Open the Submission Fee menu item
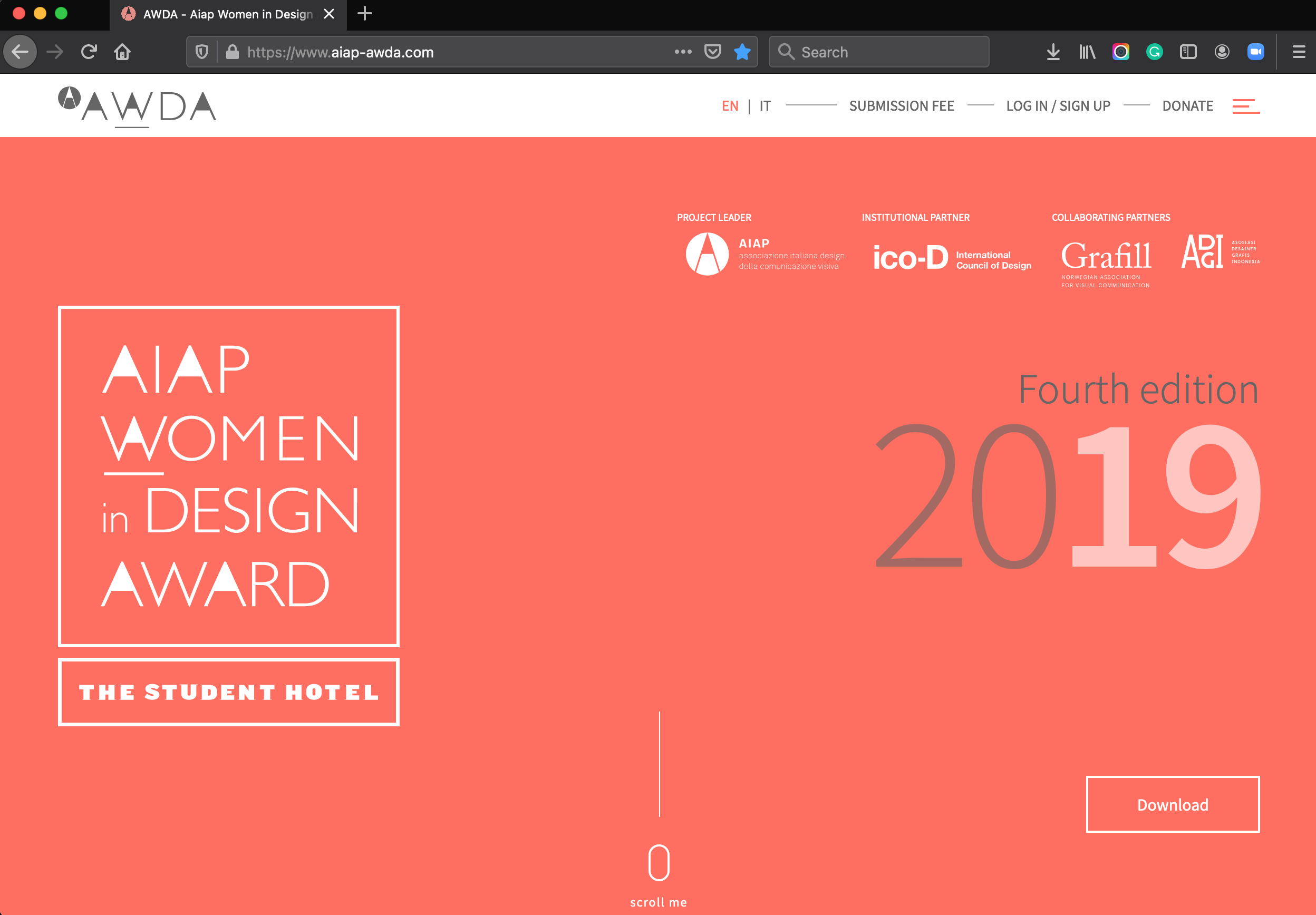The height and width of the screenshot is (915, 1316). point(901,106)
